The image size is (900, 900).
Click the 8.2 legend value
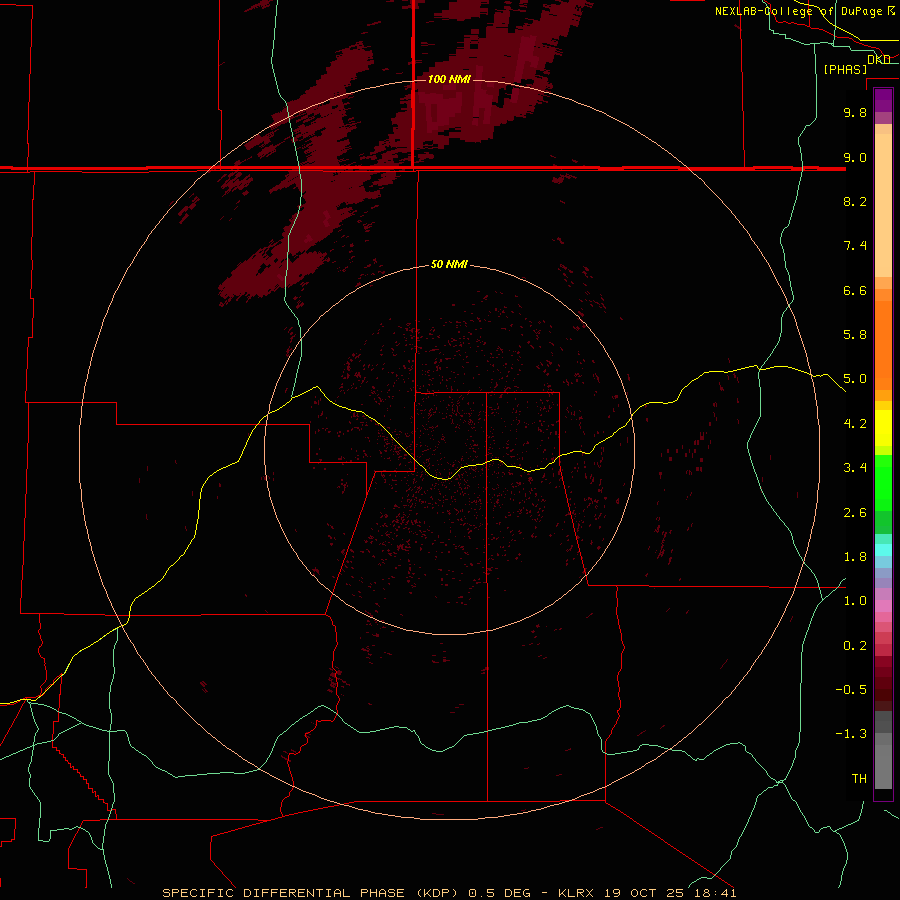(x=855, y=201)
